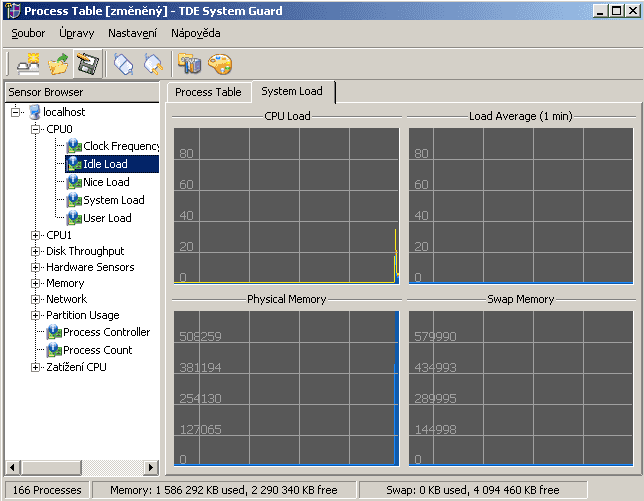The height and width of the screenshot is (501, 644).
Task: Expand the Disk Throughput node
Action: [37, 251]
